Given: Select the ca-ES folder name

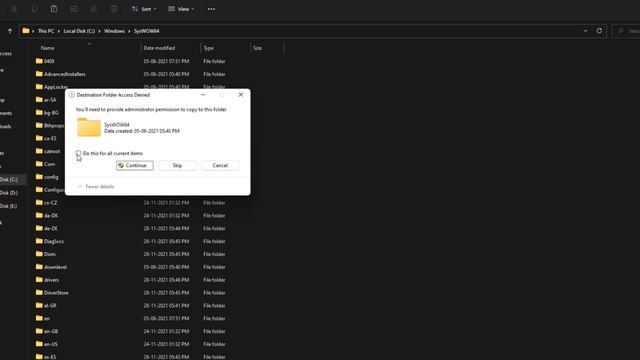Looking at the screenshot, I should (50, 138).
